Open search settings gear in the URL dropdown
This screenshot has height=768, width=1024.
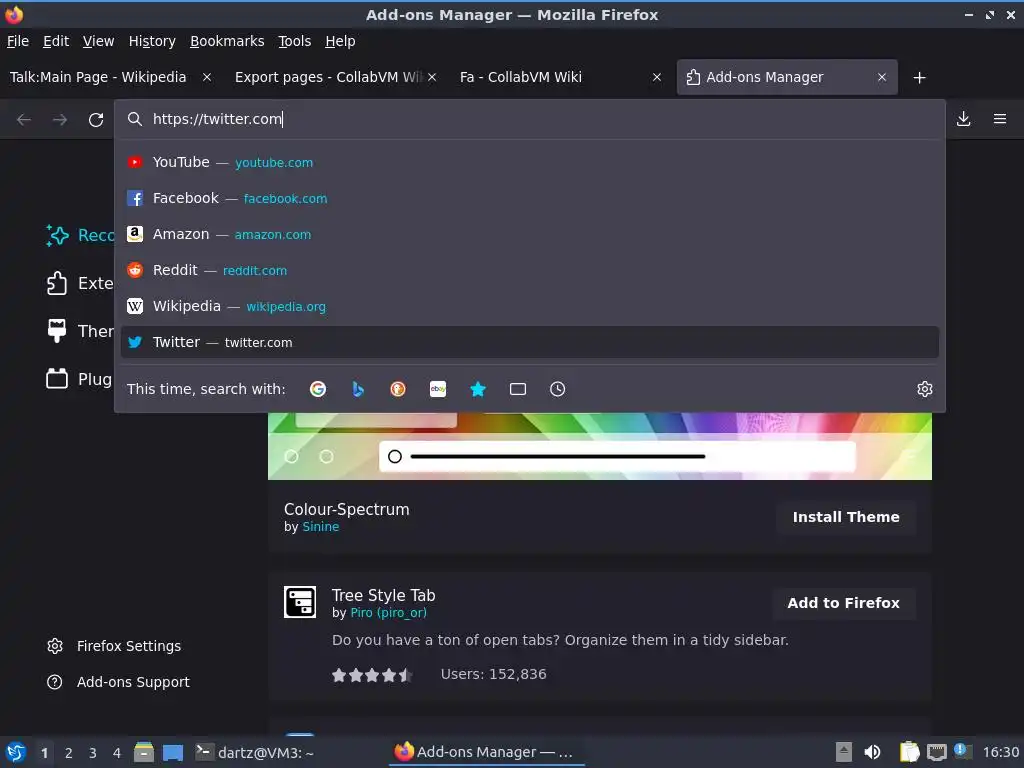coord(925,389)
